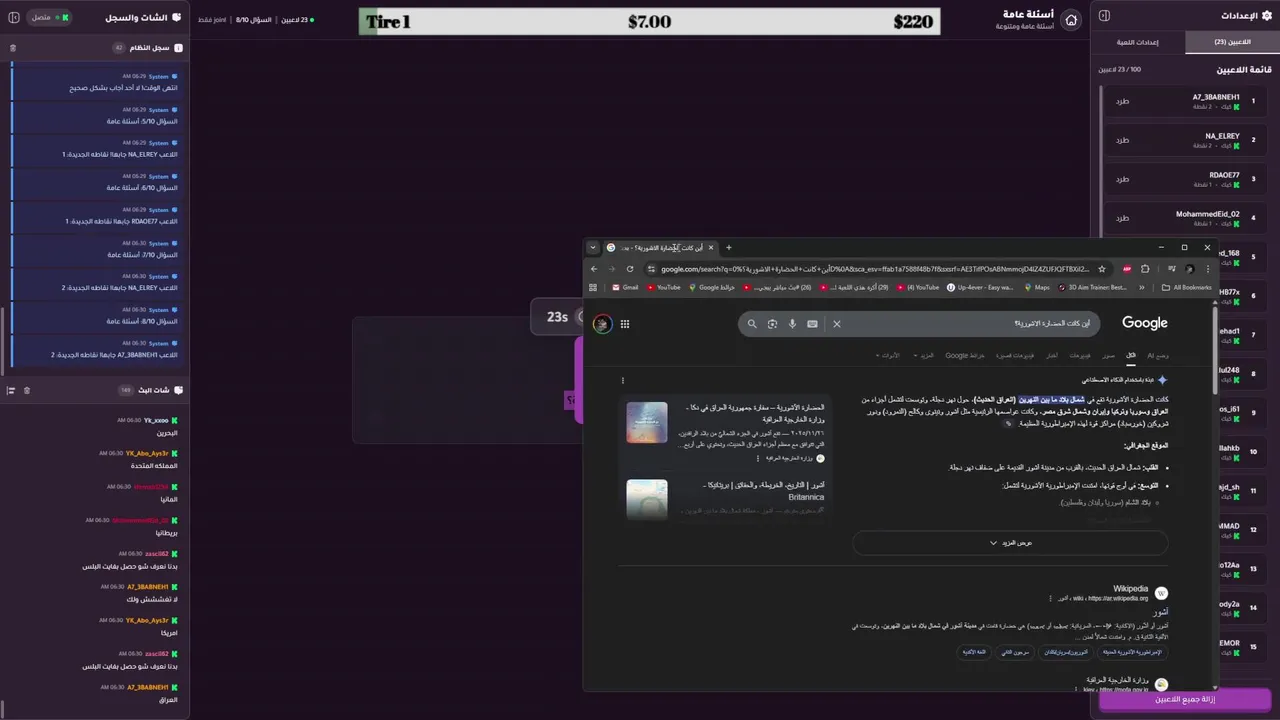Open a new Chrome tab with plus
Image resolution: width=1280 pixels, height=720 pixels.
[x=728, y=247]
